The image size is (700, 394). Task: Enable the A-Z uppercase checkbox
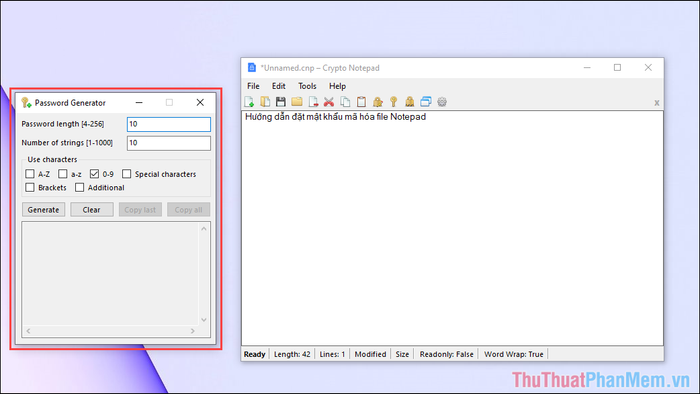click(30, 174)
